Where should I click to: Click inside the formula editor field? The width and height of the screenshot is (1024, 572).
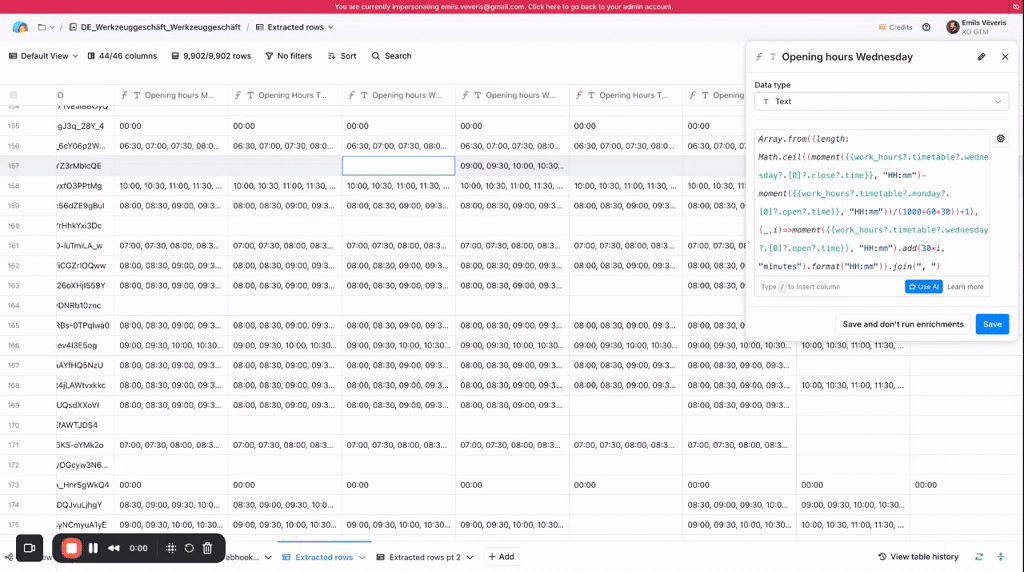coord(870,200)
